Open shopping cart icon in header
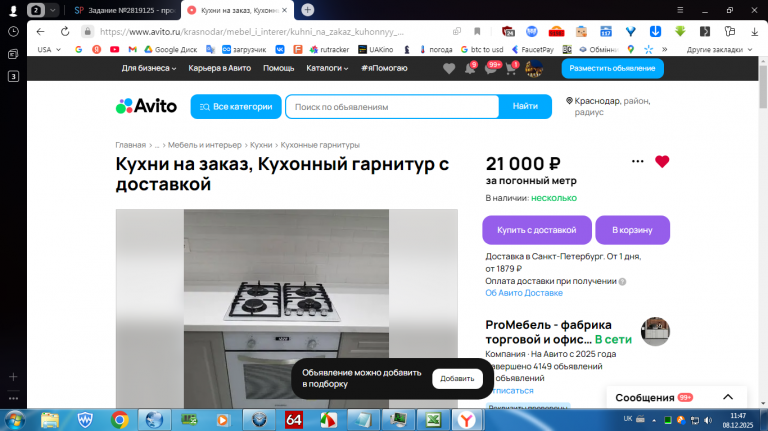 click(511, 69)
